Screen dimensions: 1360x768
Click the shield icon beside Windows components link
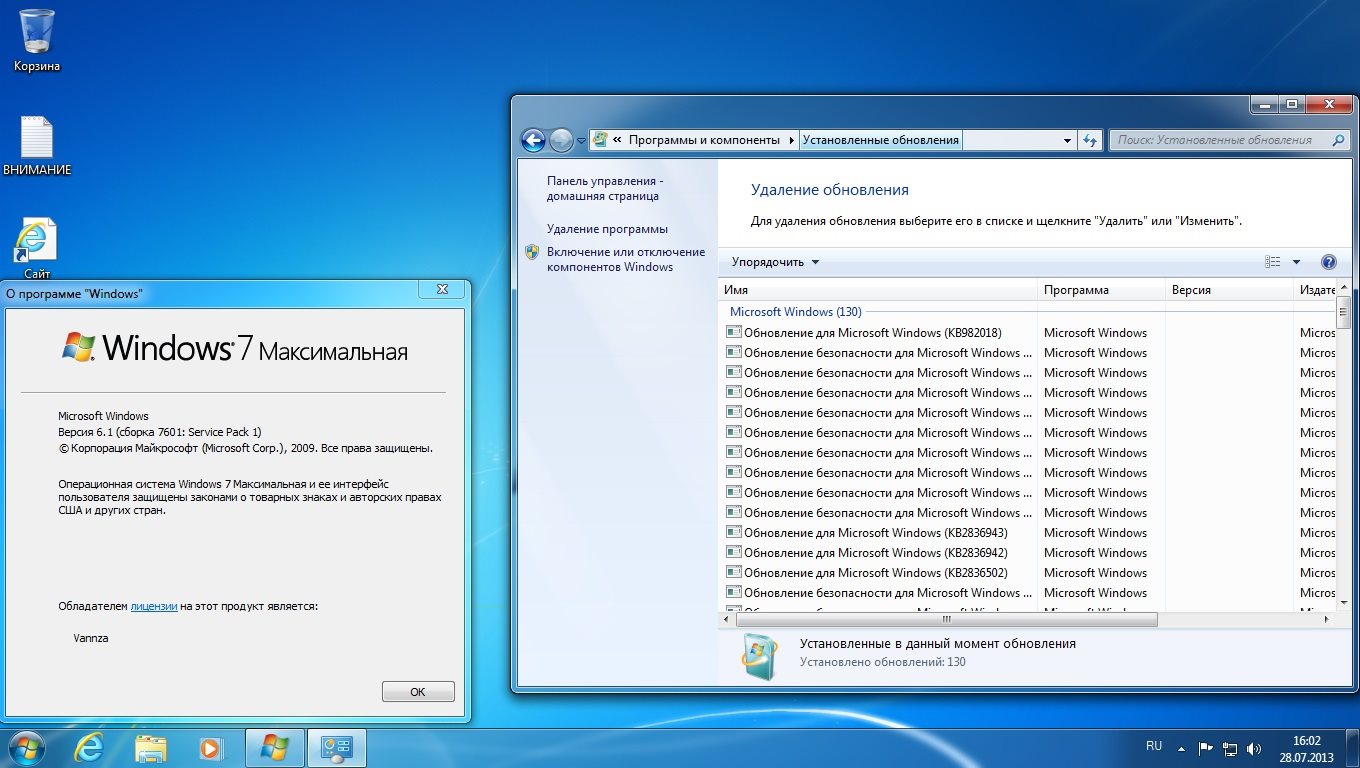click(x=532, y=252)
